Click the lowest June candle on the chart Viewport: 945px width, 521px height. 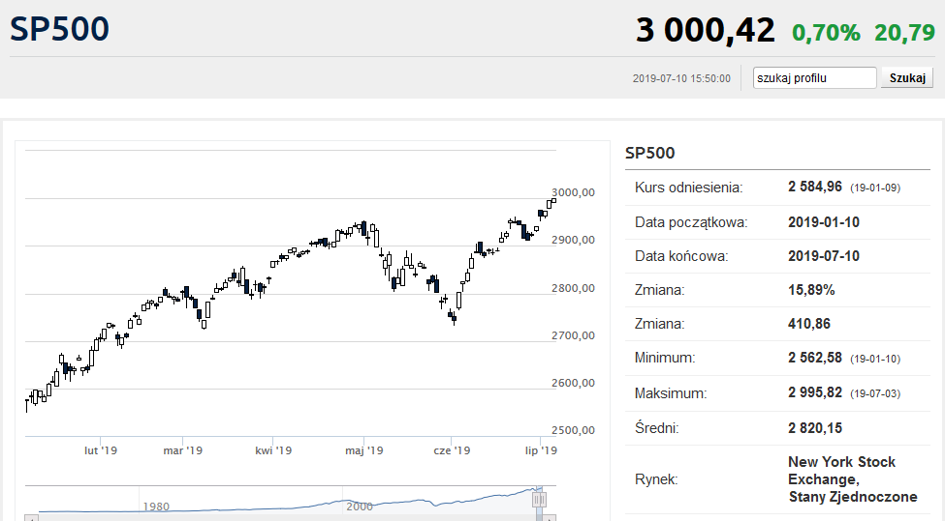pyautogui.click(x=453, y=317)
